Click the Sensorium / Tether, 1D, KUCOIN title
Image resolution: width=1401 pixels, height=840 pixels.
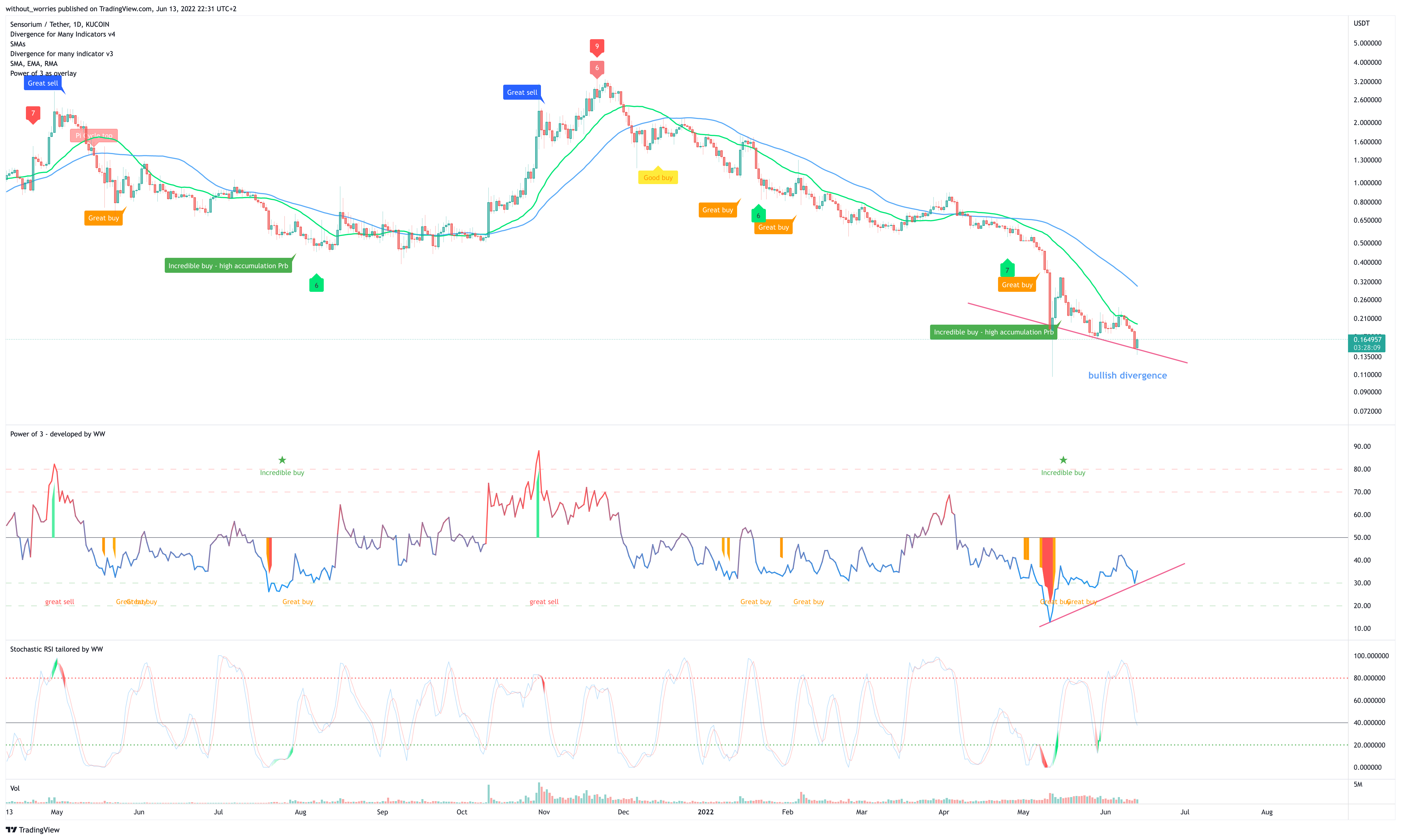pos(59,24)
